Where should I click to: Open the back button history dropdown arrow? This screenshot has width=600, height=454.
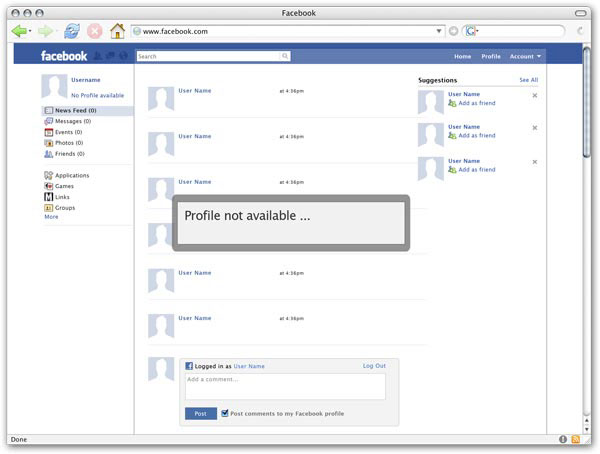(x=30, y=31)
